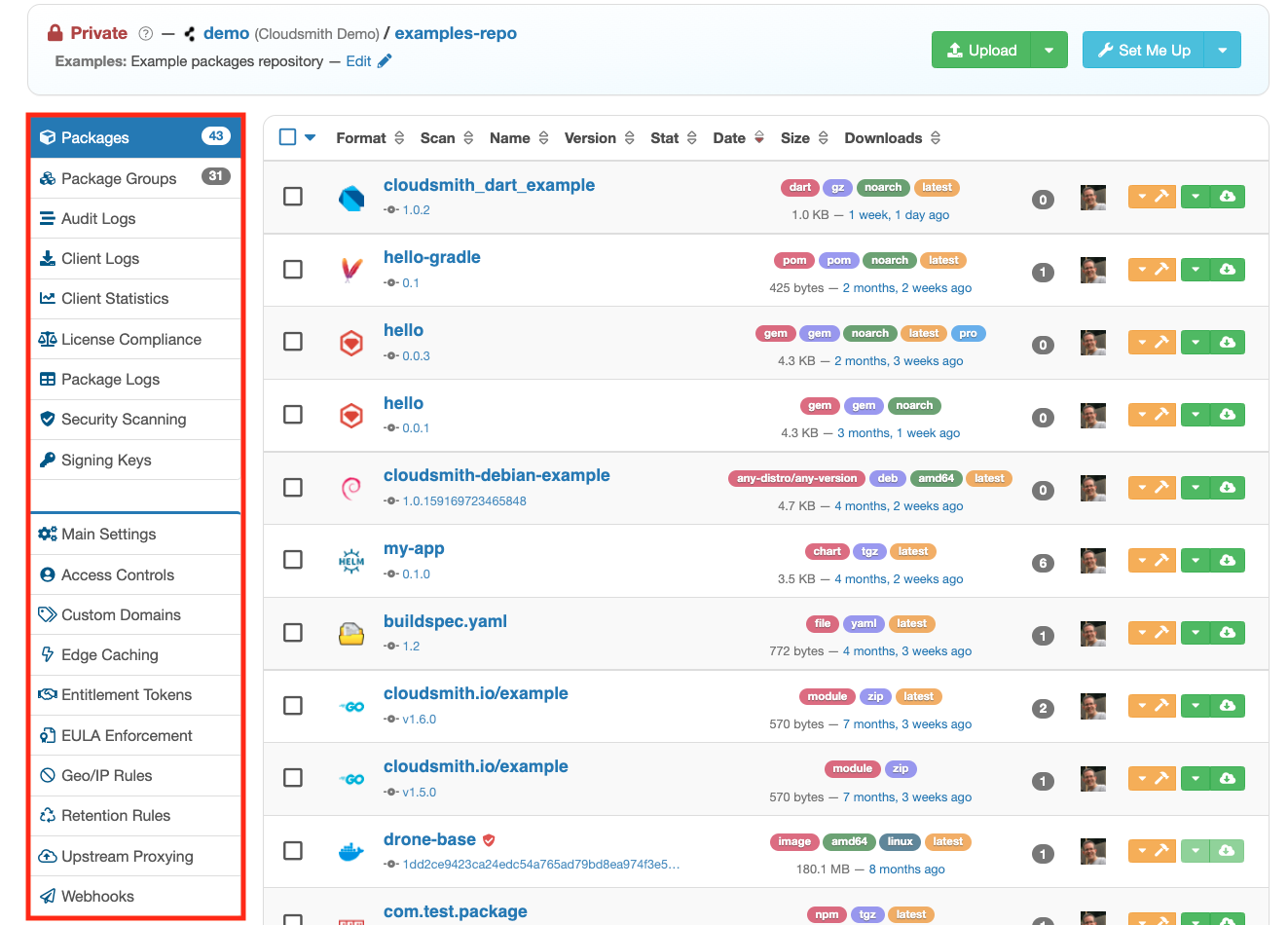Download hello-gradle with the cloud download icon

coord(1228,270)
